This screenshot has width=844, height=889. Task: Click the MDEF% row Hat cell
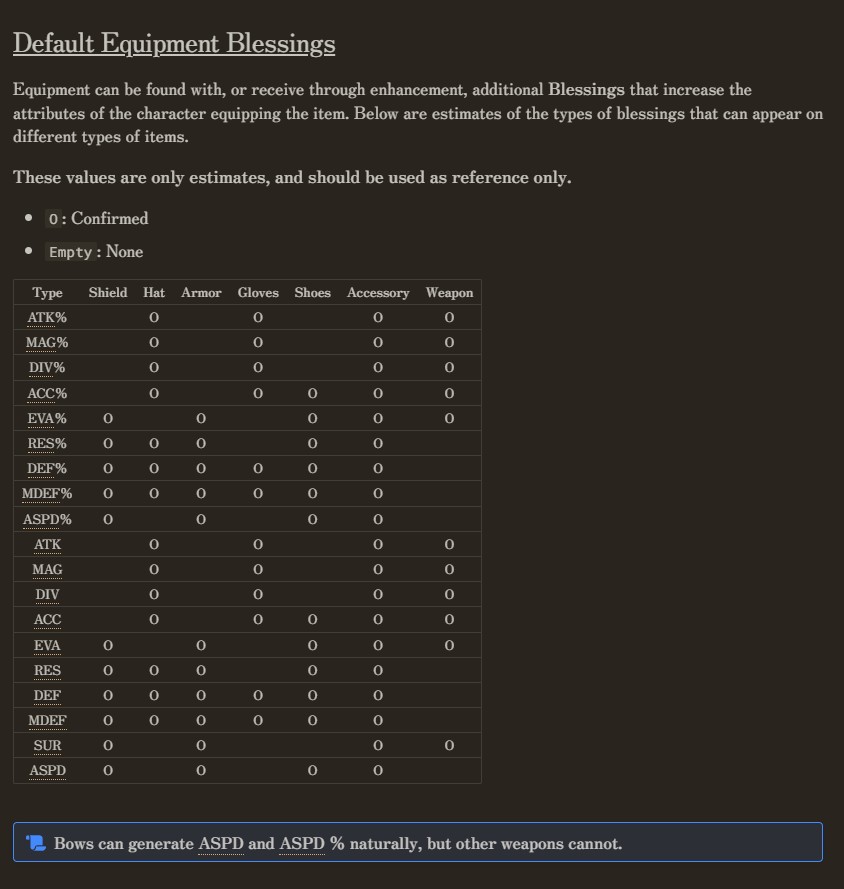point(154,493)
